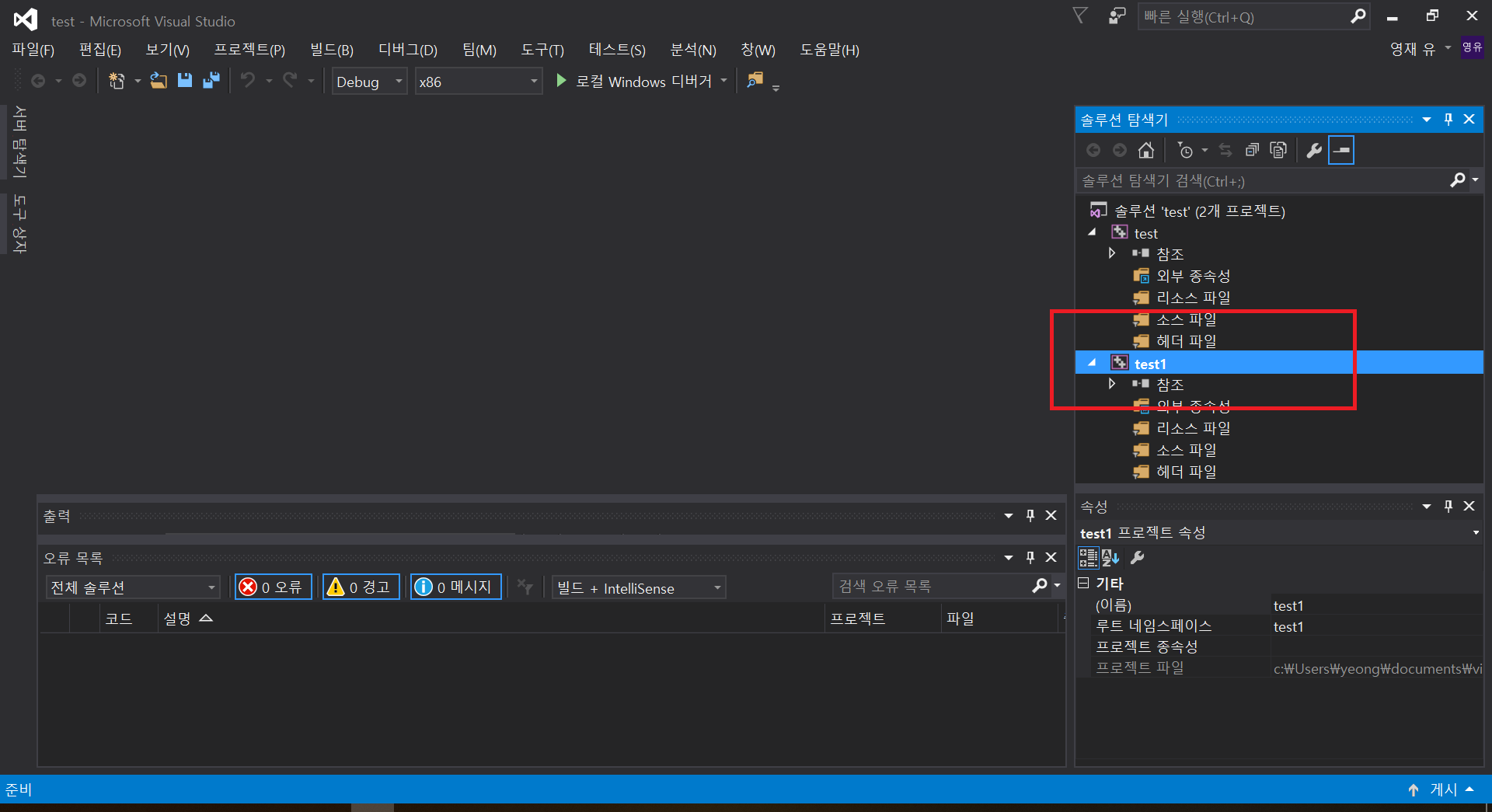The height and width of the screenshot is (812, 1492).
Task: Toggle the 0 경고 warnings filter
Action: pyautogui.click(x=361, y=587)
